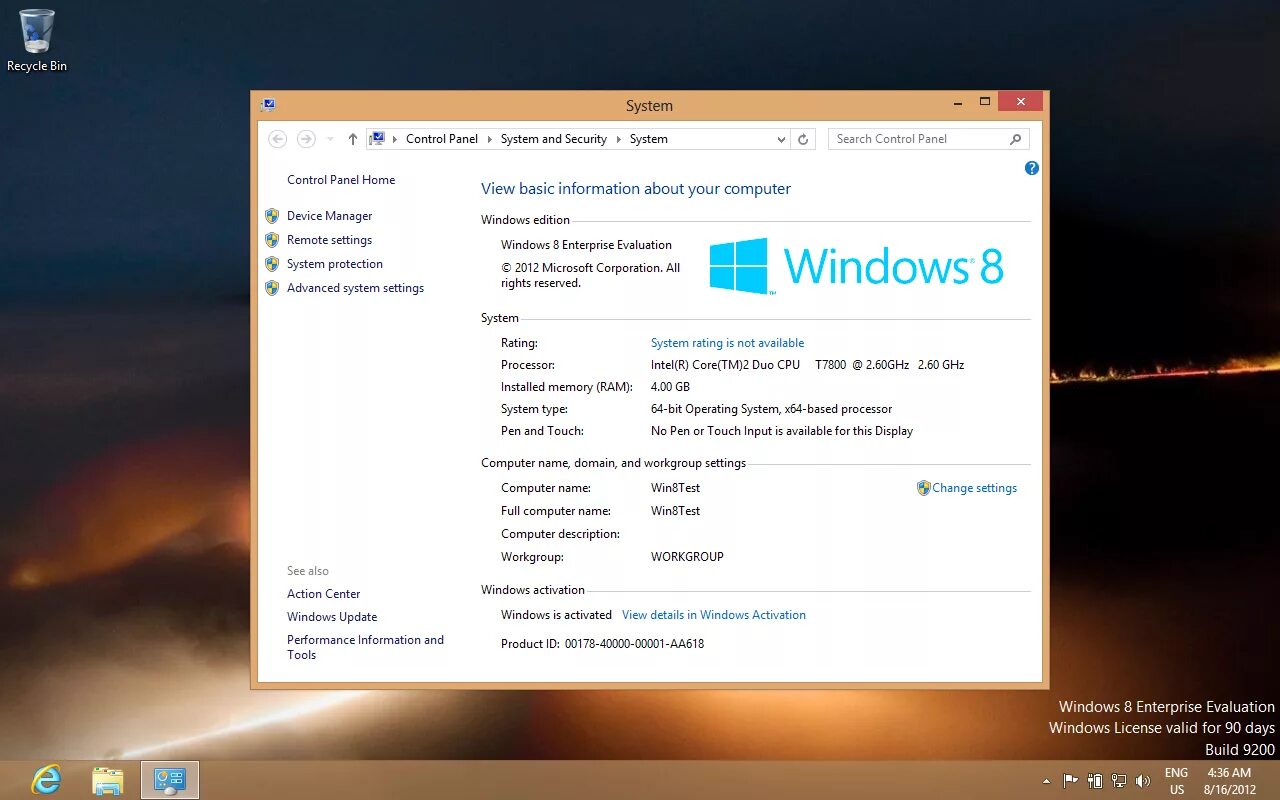Click the shield icon beside System protection
The width and height of the screenshot is (1280, 800).
[x=272, y=264]
